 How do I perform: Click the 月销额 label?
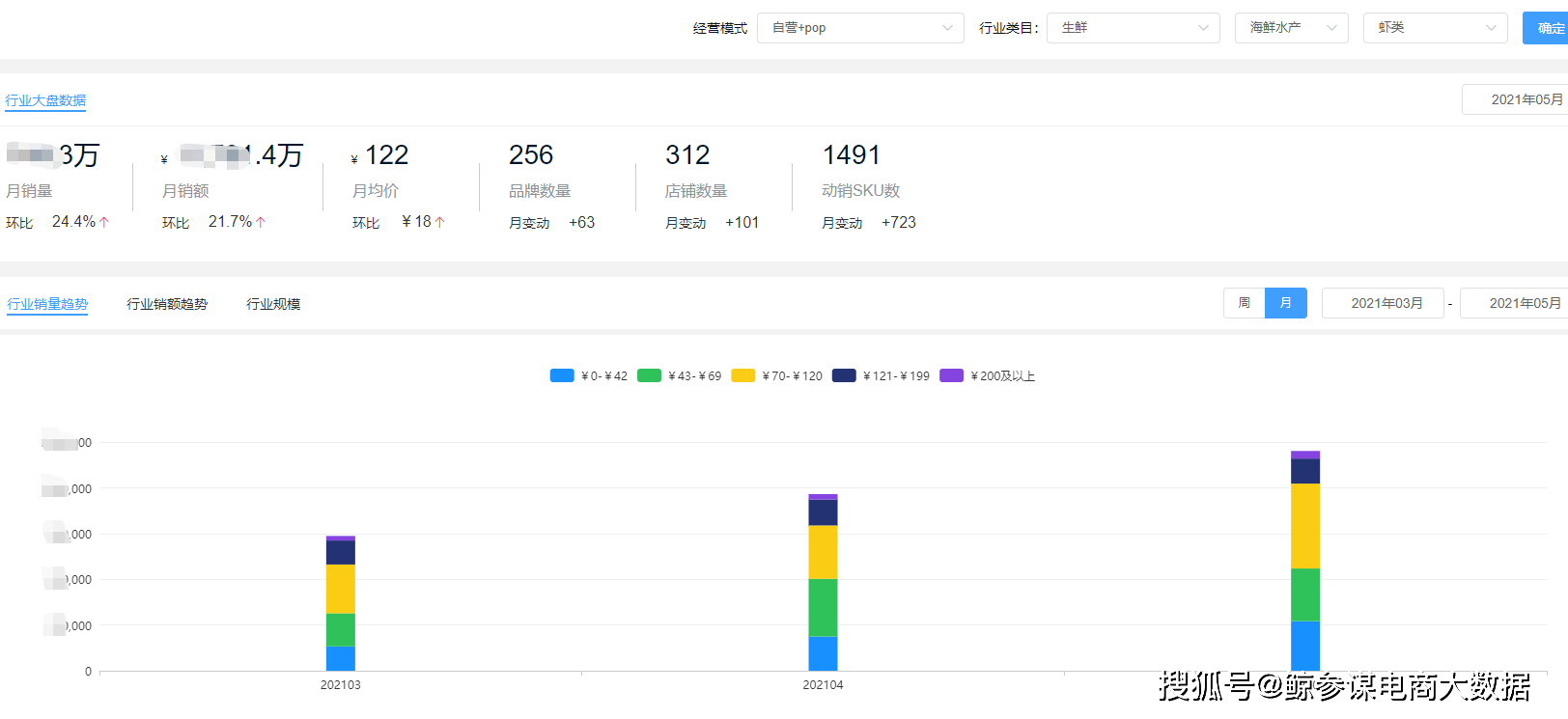pyautogui.click(x=185, y=191)
